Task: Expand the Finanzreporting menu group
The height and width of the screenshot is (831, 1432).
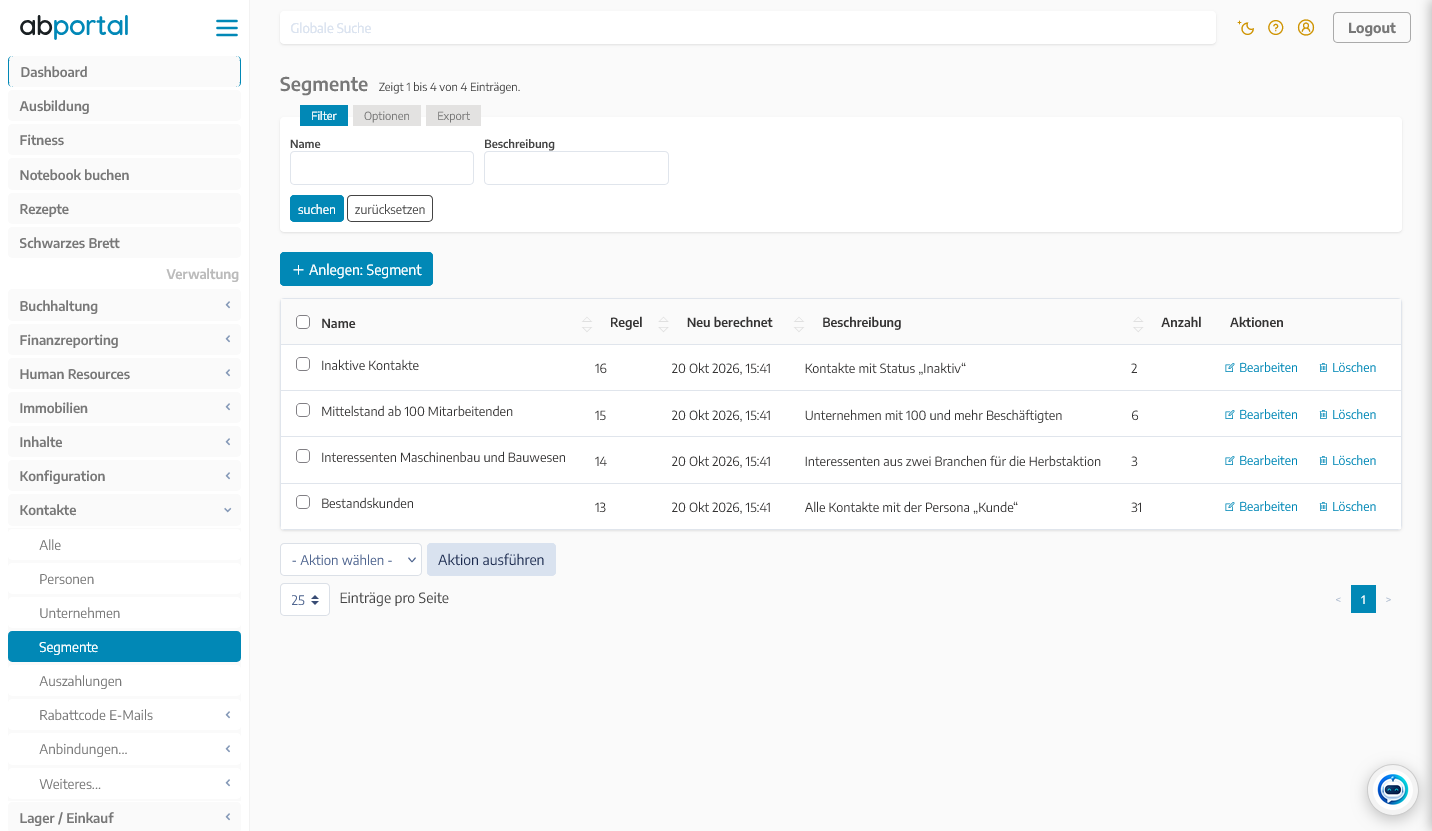Action: [124, 340]
